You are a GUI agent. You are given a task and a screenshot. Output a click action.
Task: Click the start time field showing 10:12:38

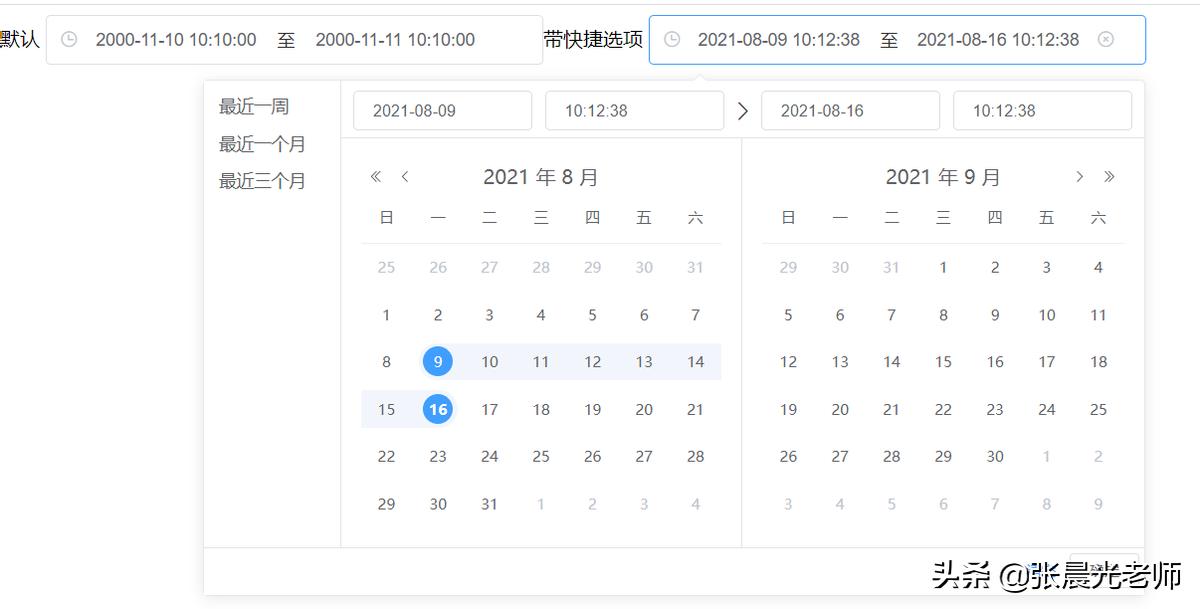point(634,110)
